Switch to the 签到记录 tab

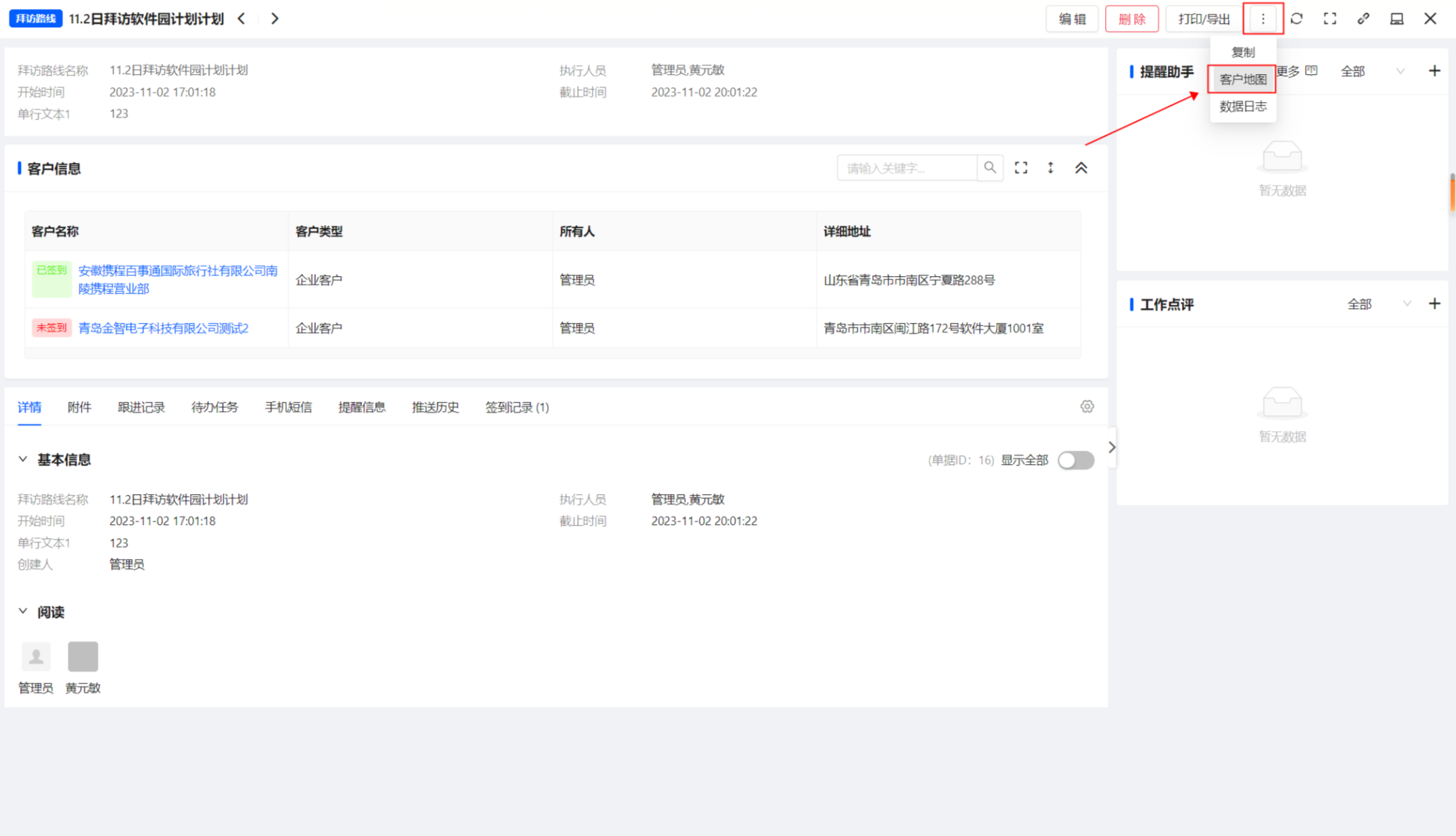pos(517,408)
